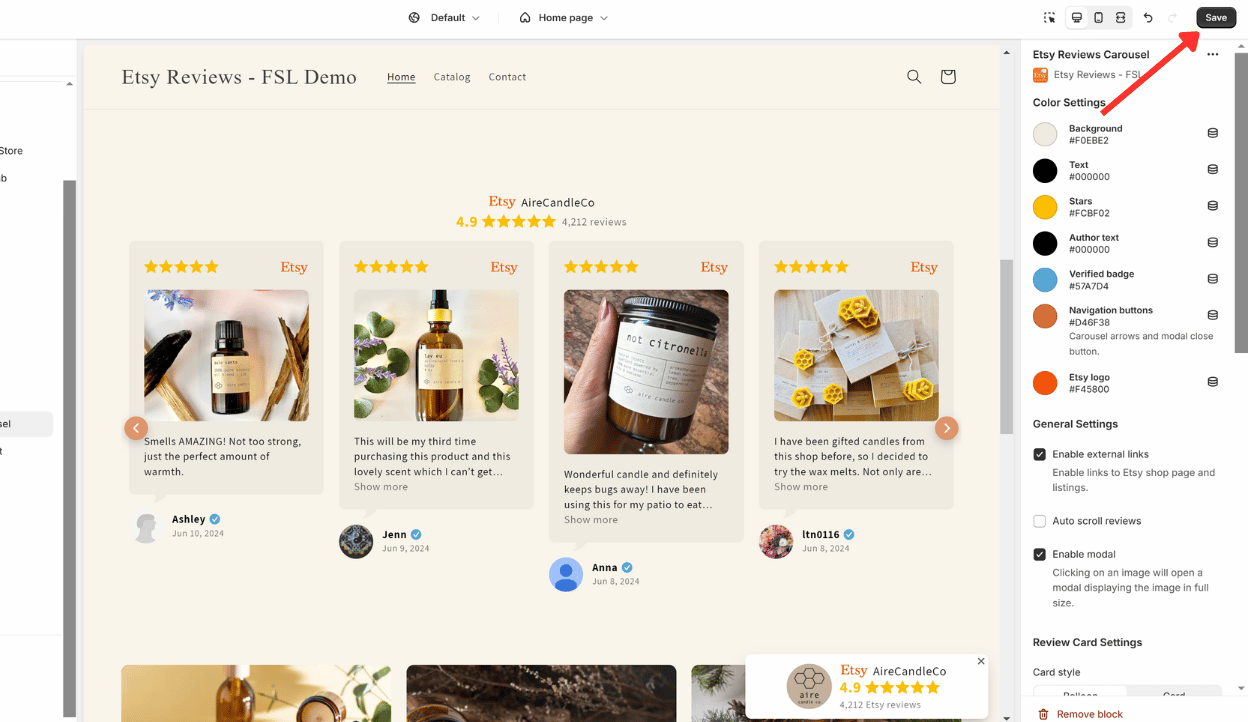Go to previous reviews with the left carousel arrow
Image resolution: width=1248 pixels, height=722 pixels.
pos(136,428)
